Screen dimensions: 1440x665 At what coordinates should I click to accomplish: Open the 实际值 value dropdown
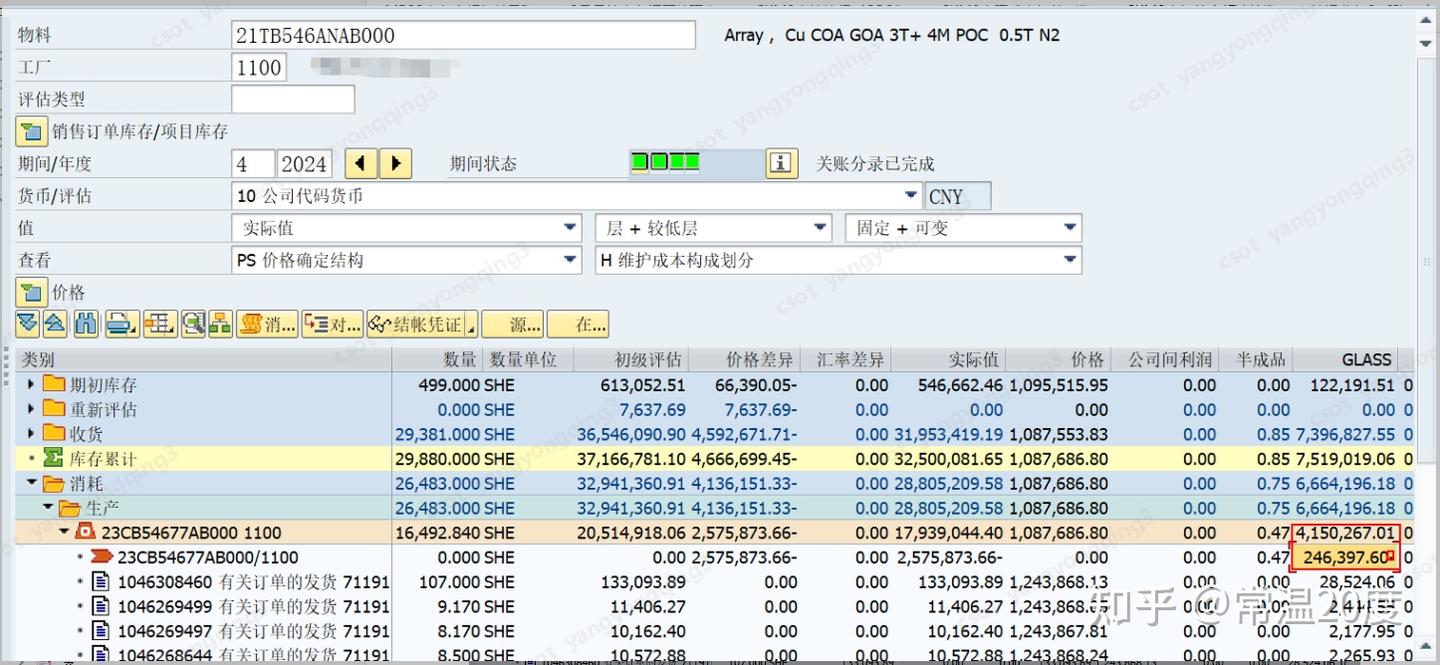tap(570, 227)
